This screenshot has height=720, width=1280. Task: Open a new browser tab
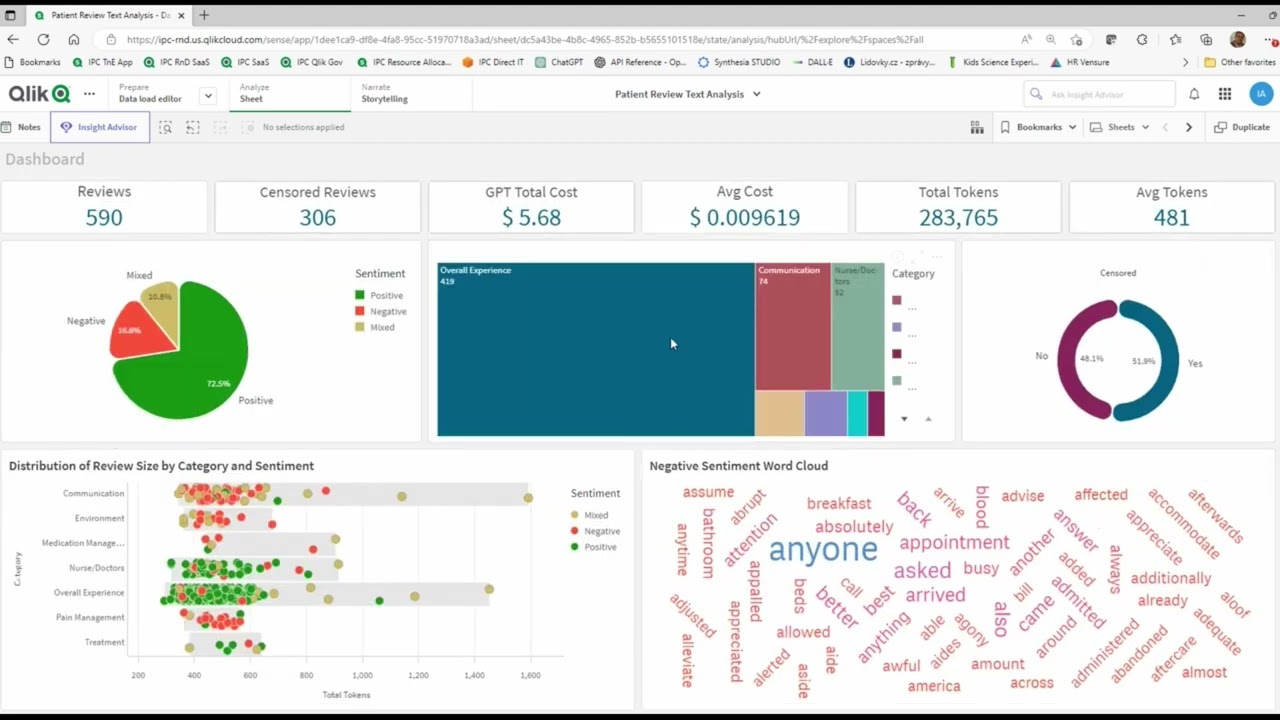(204, 15)
